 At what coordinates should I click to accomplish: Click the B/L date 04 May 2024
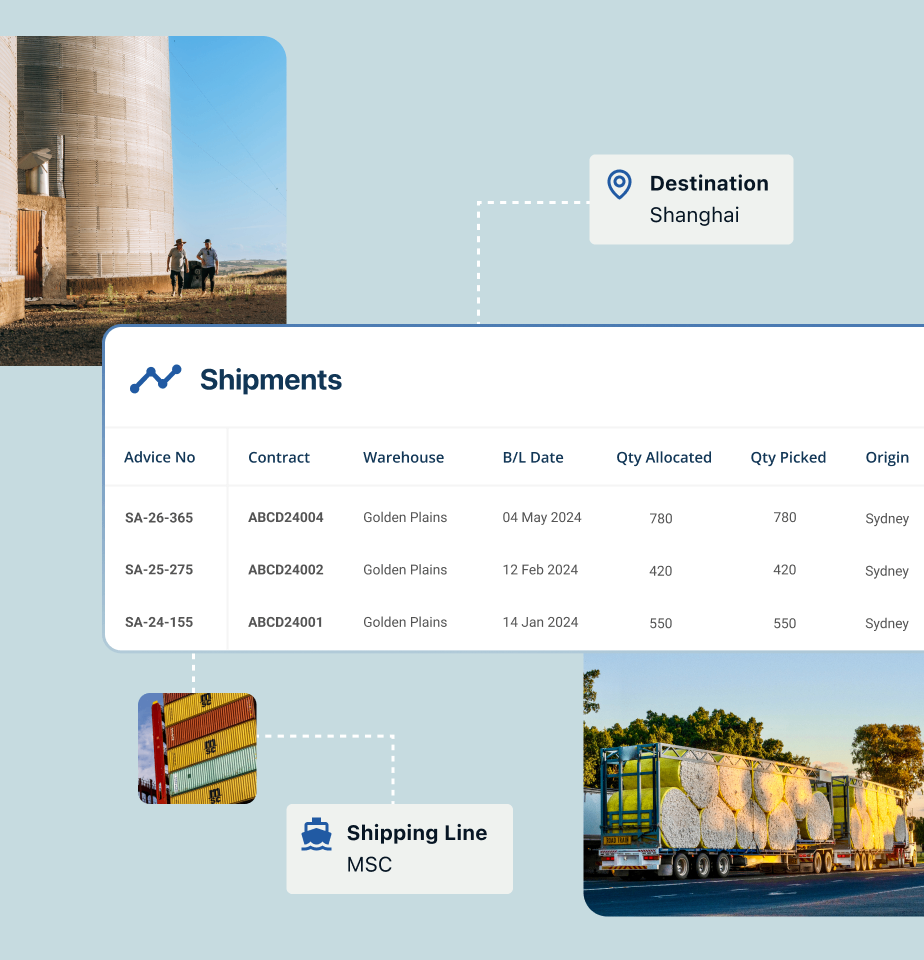[542, 517]
